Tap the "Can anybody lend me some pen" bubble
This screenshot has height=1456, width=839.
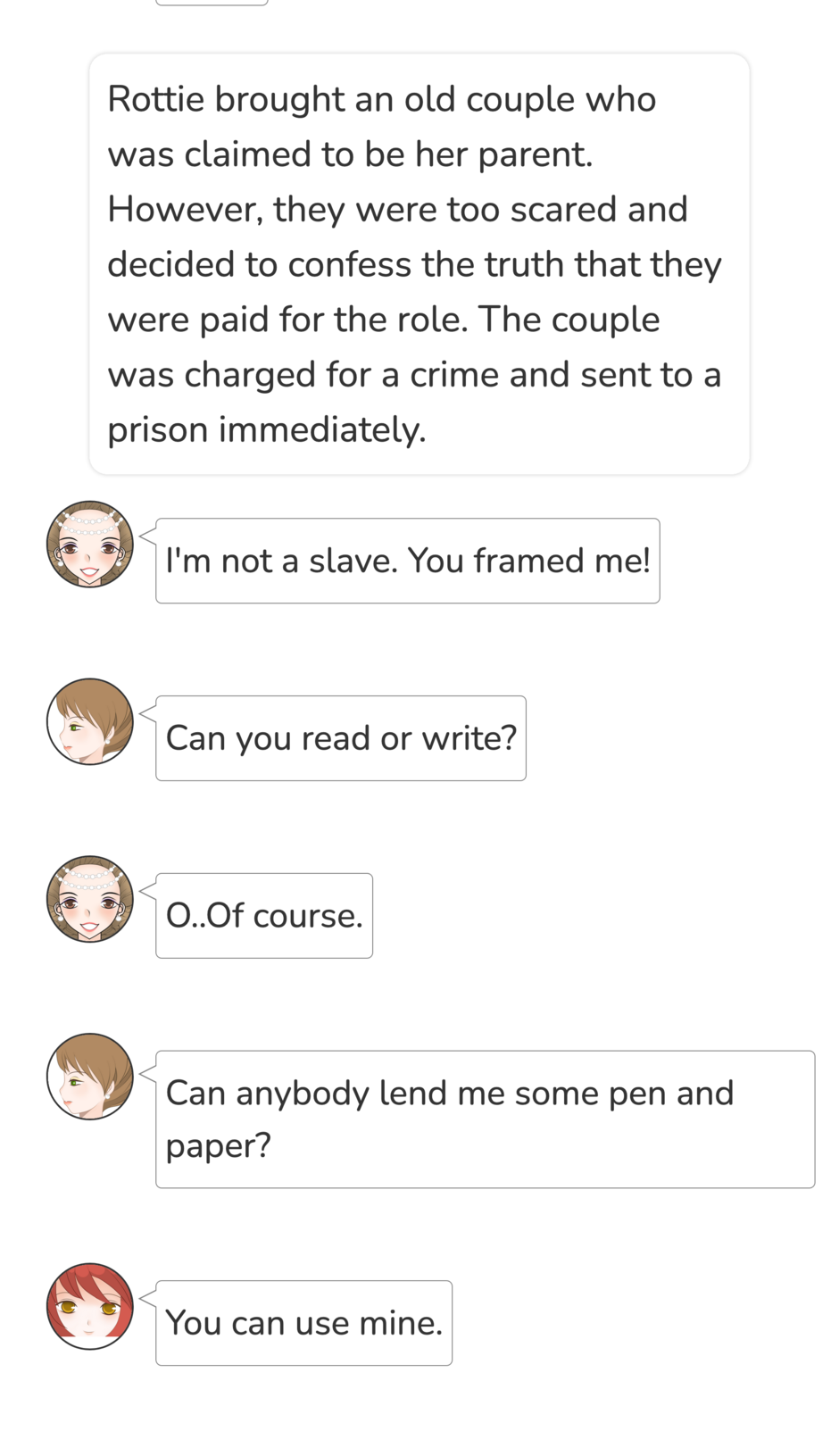(485, 1119)
